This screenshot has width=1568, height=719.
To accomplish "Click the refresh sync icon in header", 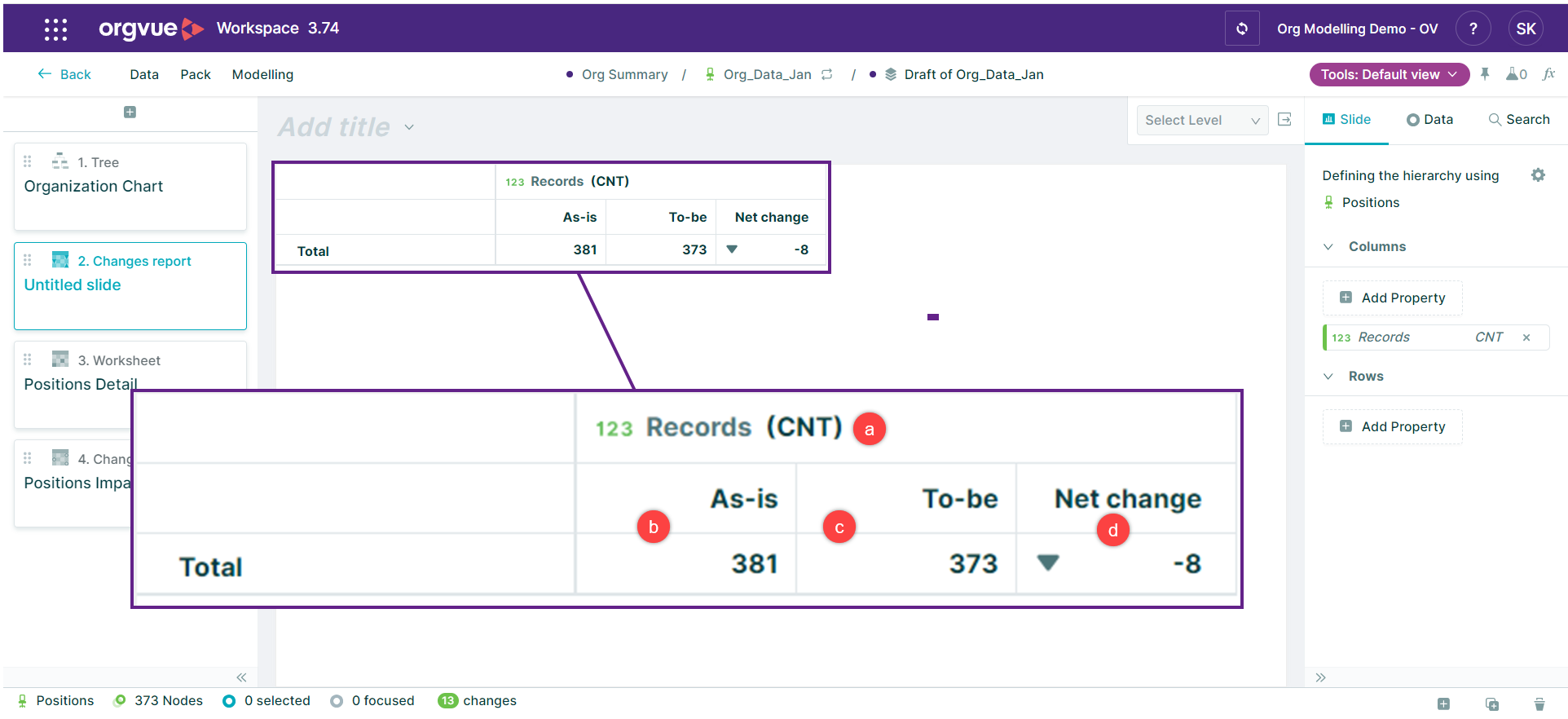I will coord(1241,29).
